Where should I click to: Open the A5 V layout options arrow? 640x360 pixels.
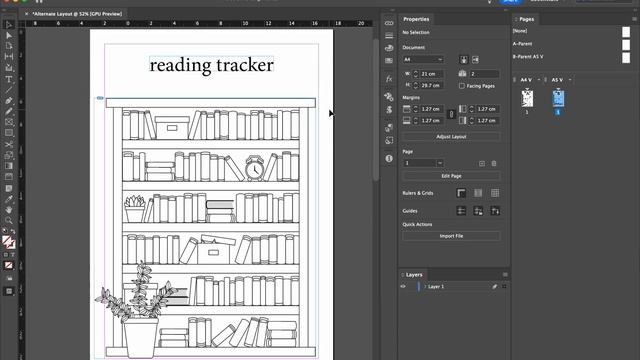click(570, 80)
